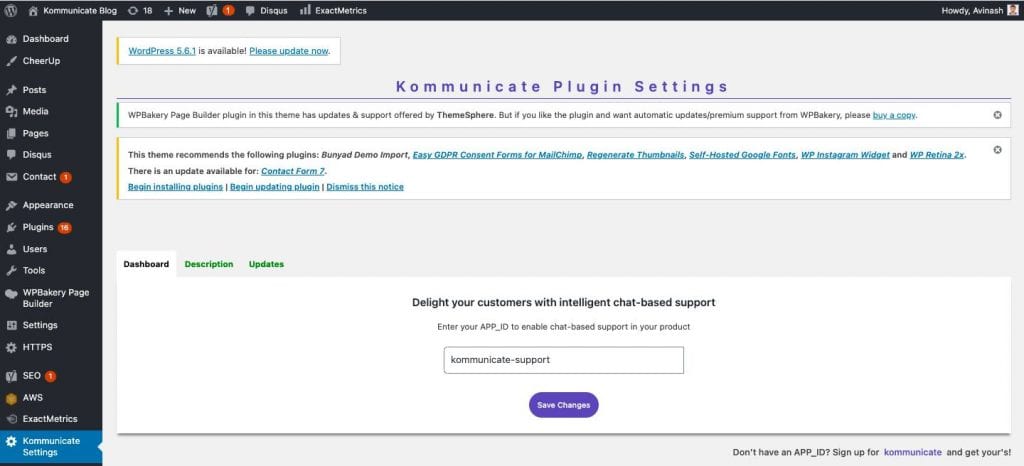Click the CheerUp brush icon
1024x466 pixels.
pyautogui.click(x=11, y=61)
